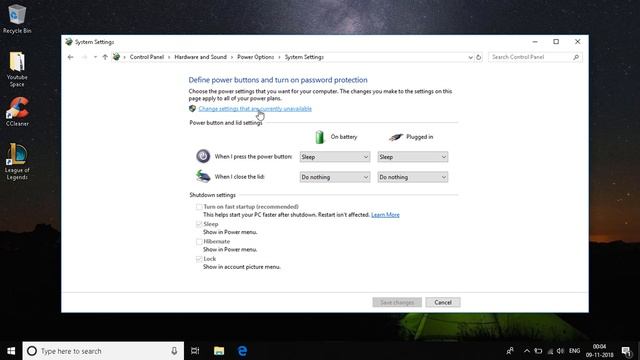640x360 pixels.
Task: Click the Plugged in plug icon
Action: 396,137
